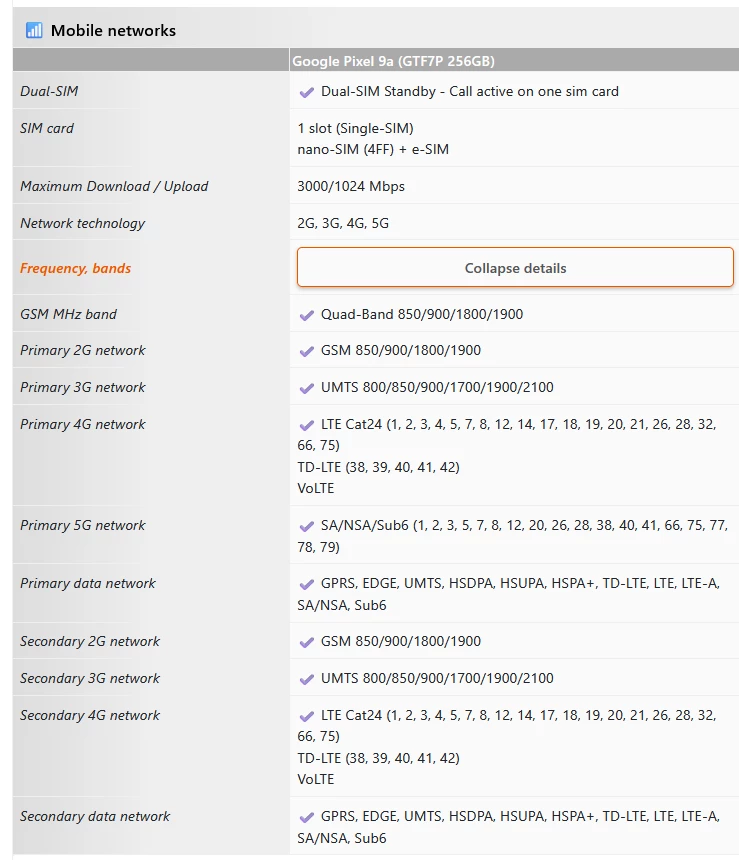739x860 pixels.
Task: Click GSM 850/900/1800/1900 in Secondary 2G row
Action: coord(401,641)
